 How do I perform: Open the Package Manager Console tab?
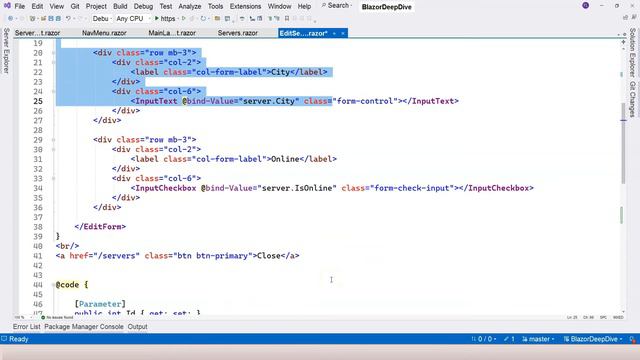tap(84, 327)
